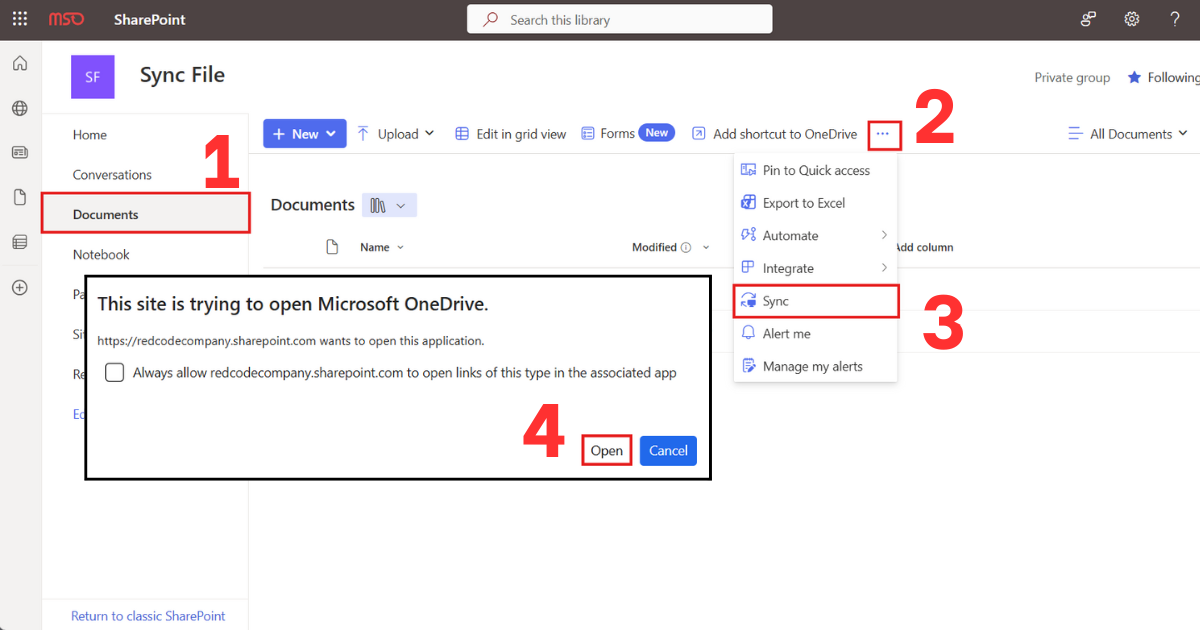The height and width of the screenshot is (630, 1200).
Task: Check the Always allow links checkbox
Action: tap(114, 372)
